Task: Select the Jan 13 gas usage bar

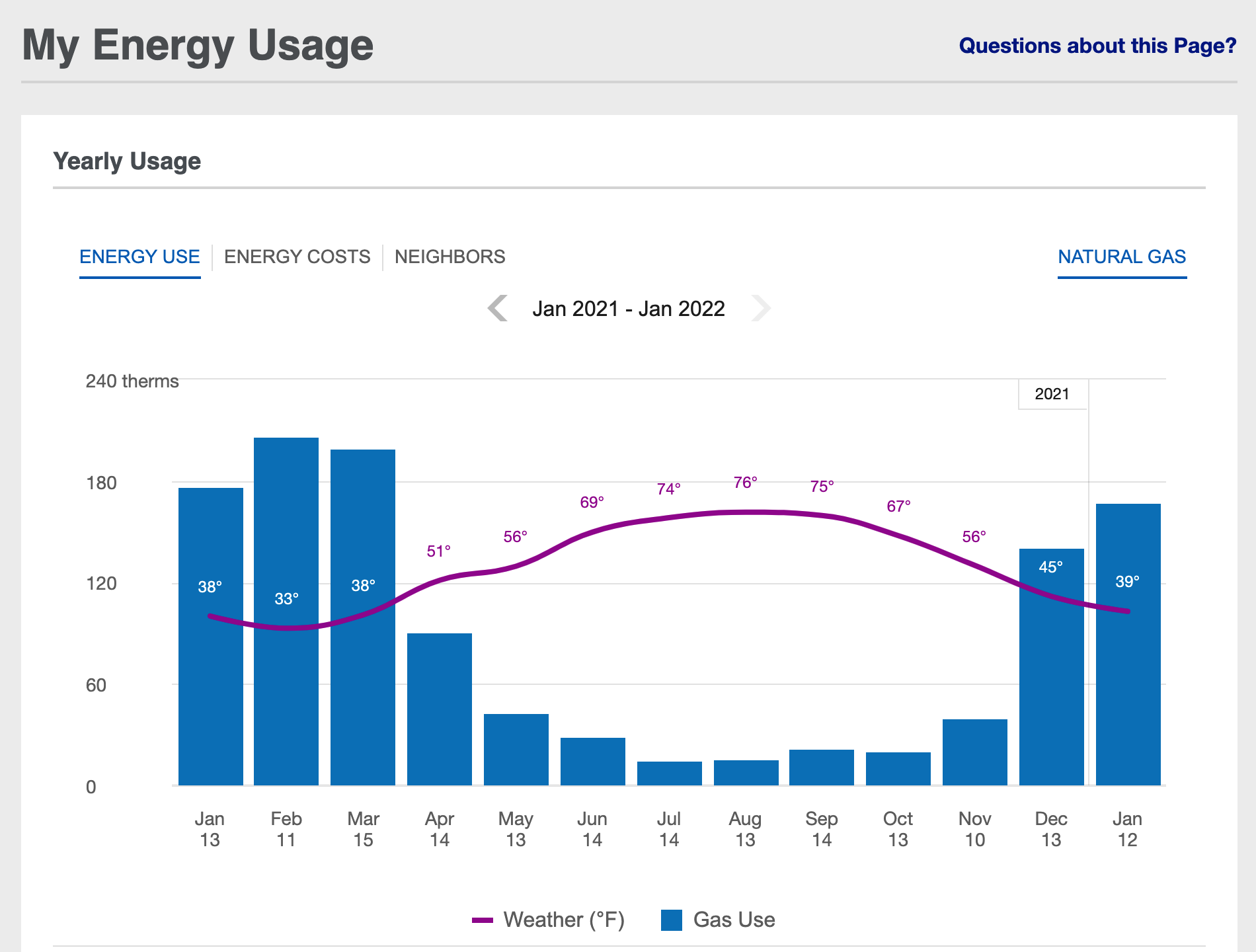Action: click(211, 637)
